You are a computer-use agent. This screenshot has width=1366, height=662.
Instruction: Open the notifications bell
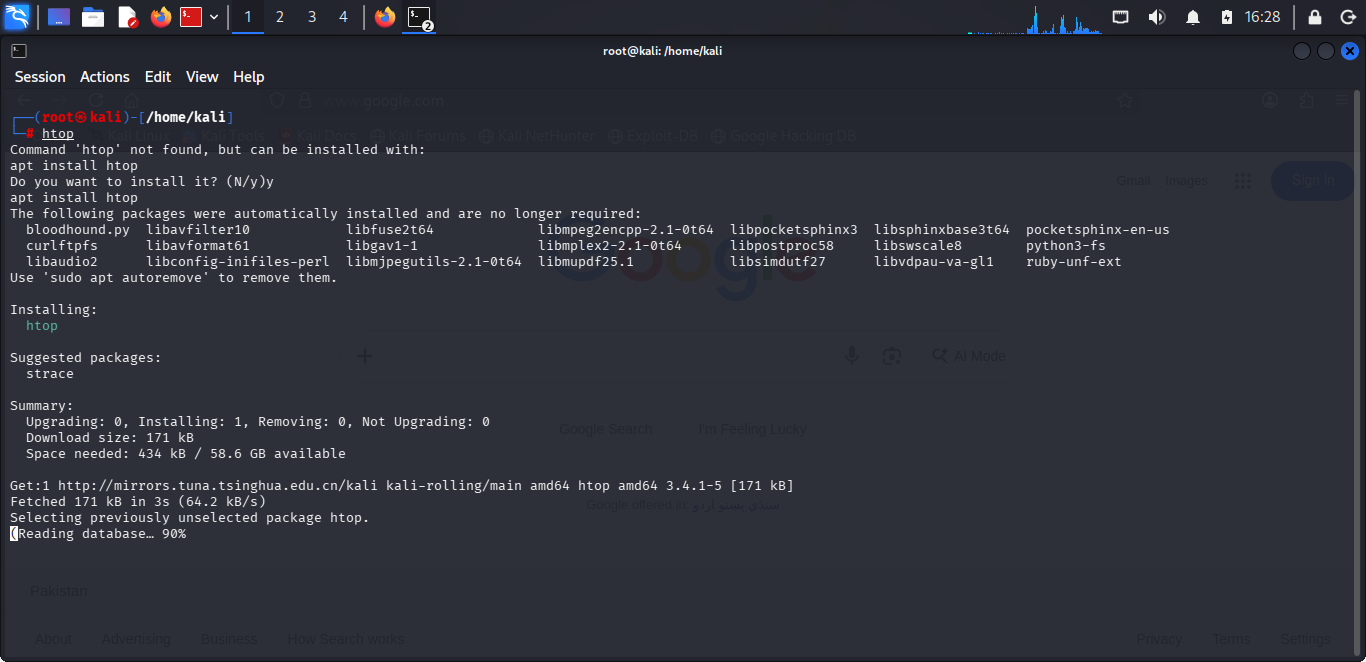click(1193, 17)
